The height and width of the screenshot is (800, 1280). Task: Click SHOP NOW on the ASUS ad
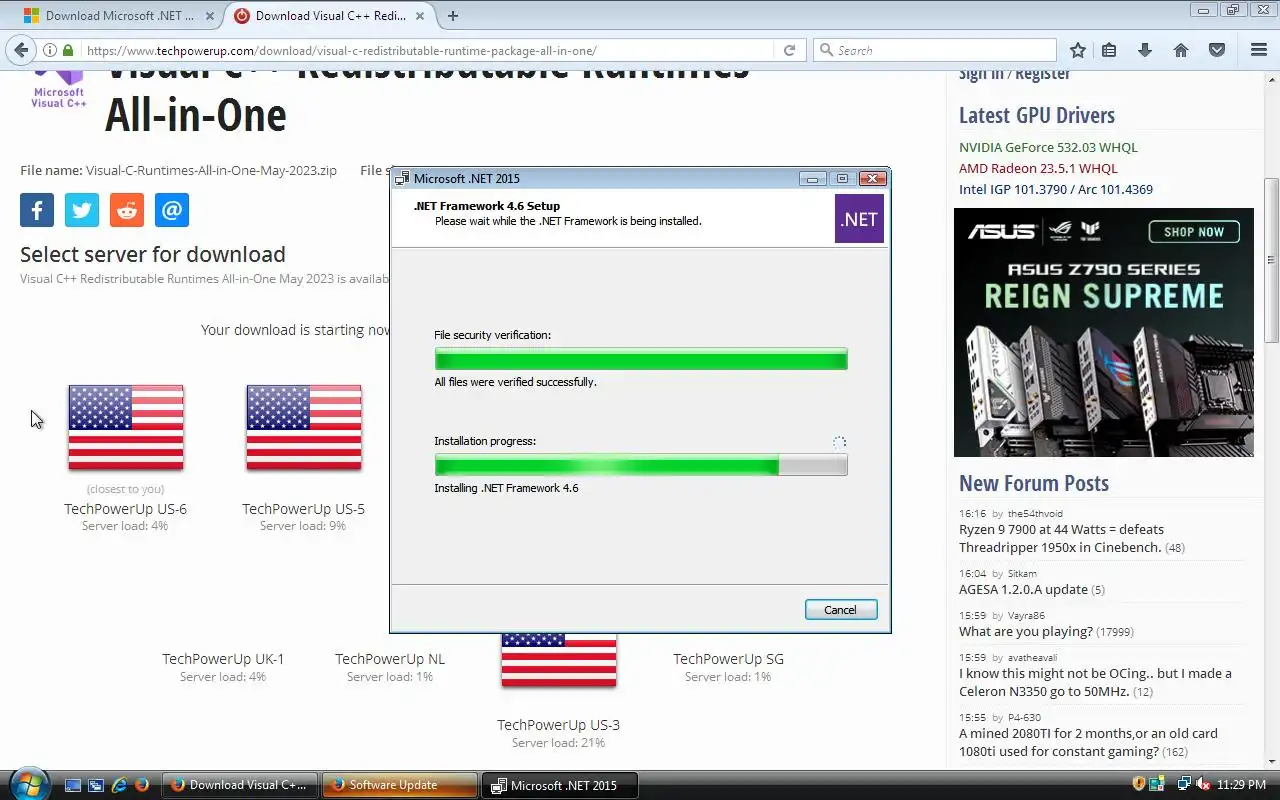1193,232
